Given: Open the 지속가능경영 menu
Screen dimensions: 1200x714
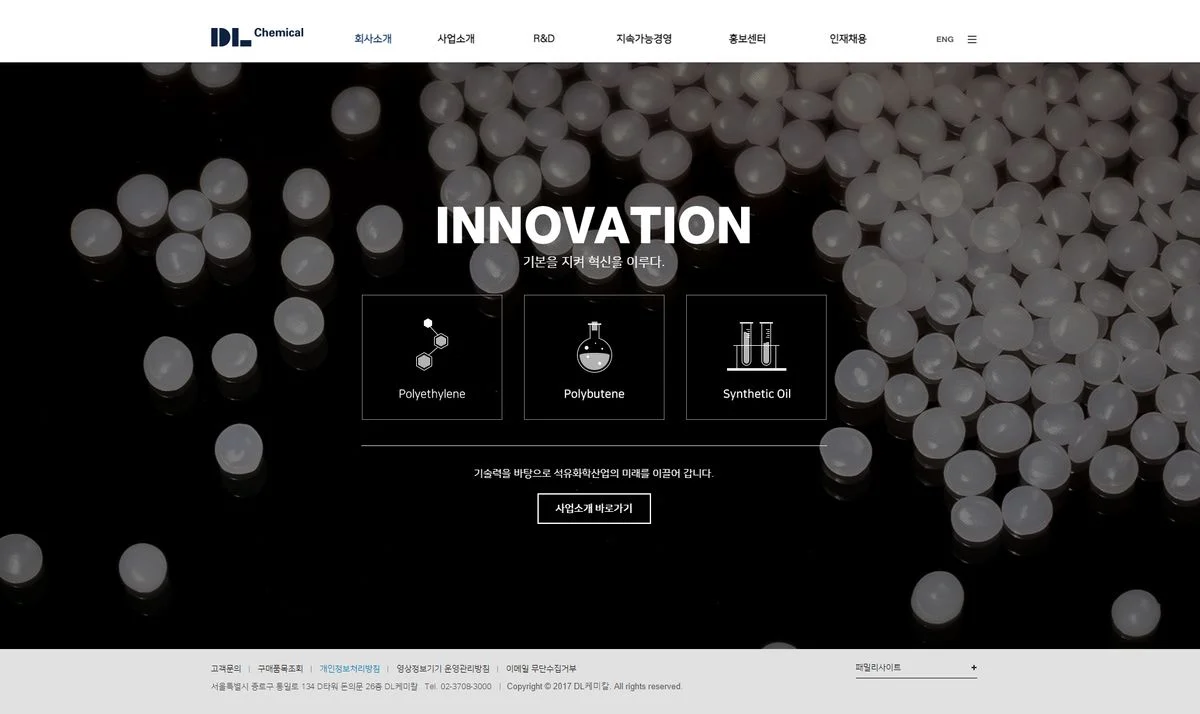Looking at the screenshot, I should 644,39.
